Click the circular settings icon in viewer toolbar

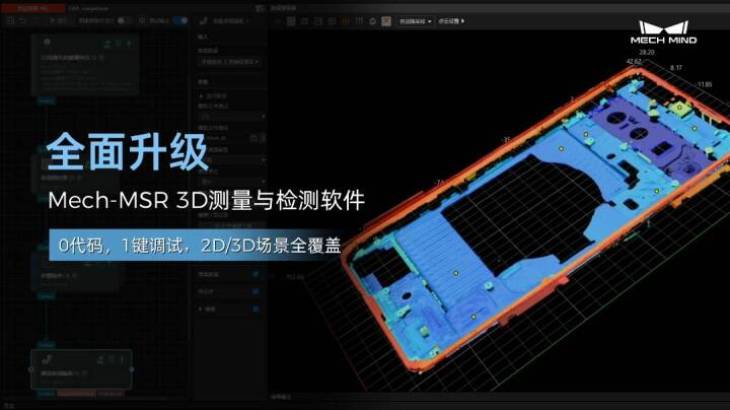372,21
